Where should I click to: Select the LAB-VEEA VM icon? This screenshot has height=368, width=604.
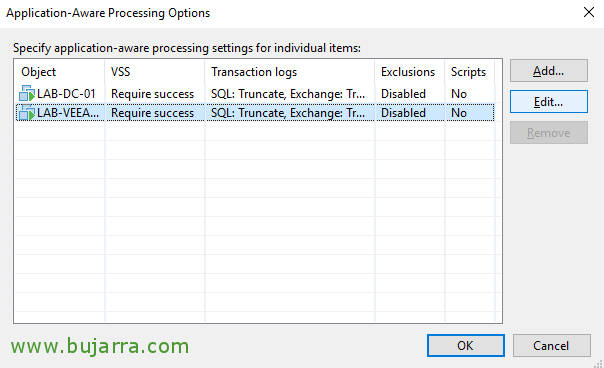(x=27, y=113)
